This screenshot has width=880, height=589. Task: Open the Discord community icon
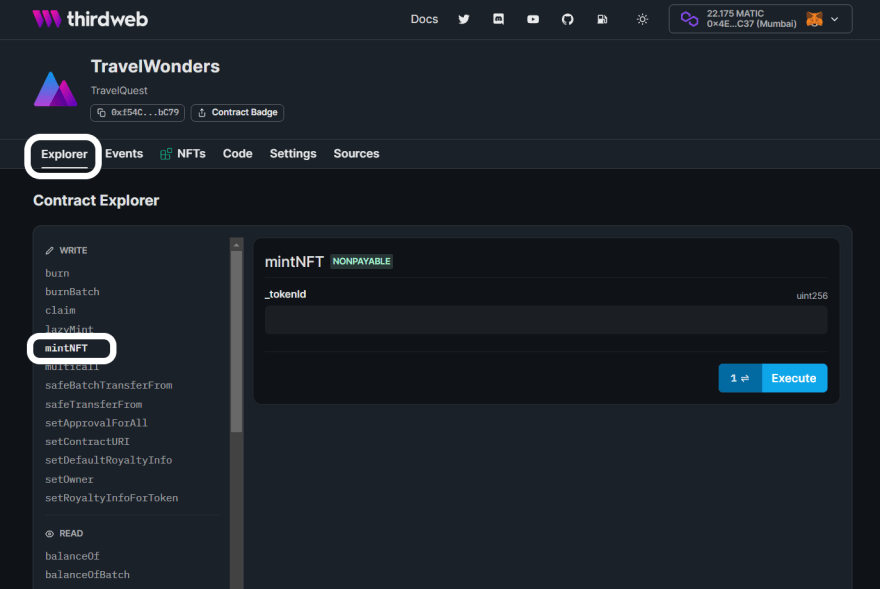498,19
